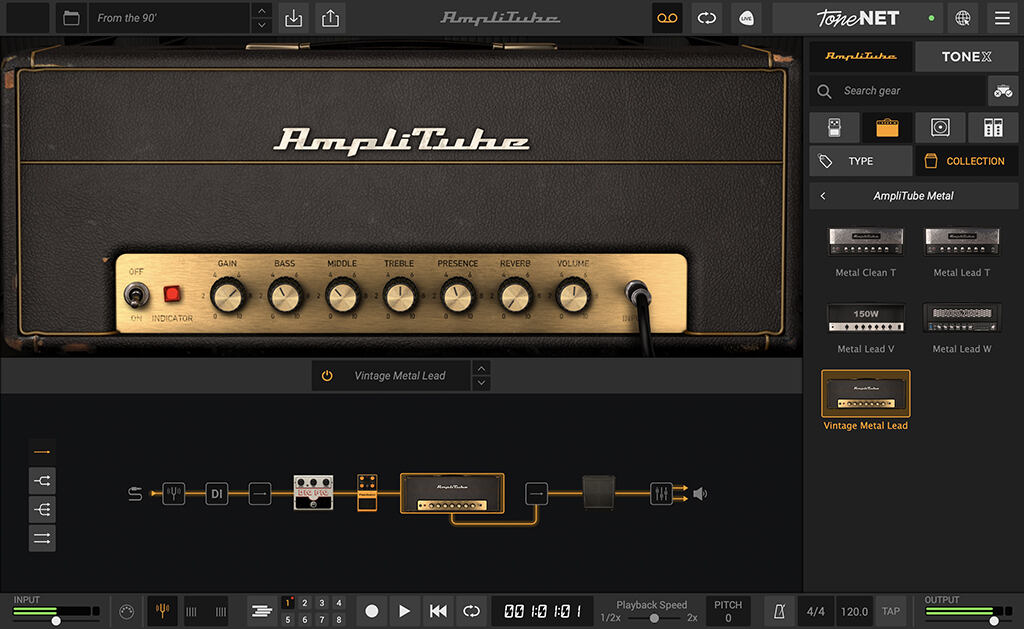Image resolution: width=1024 pixels, height=629 pixels.
Task: Adjust the Playback Speed slider
Action: [x=652, y=614]
